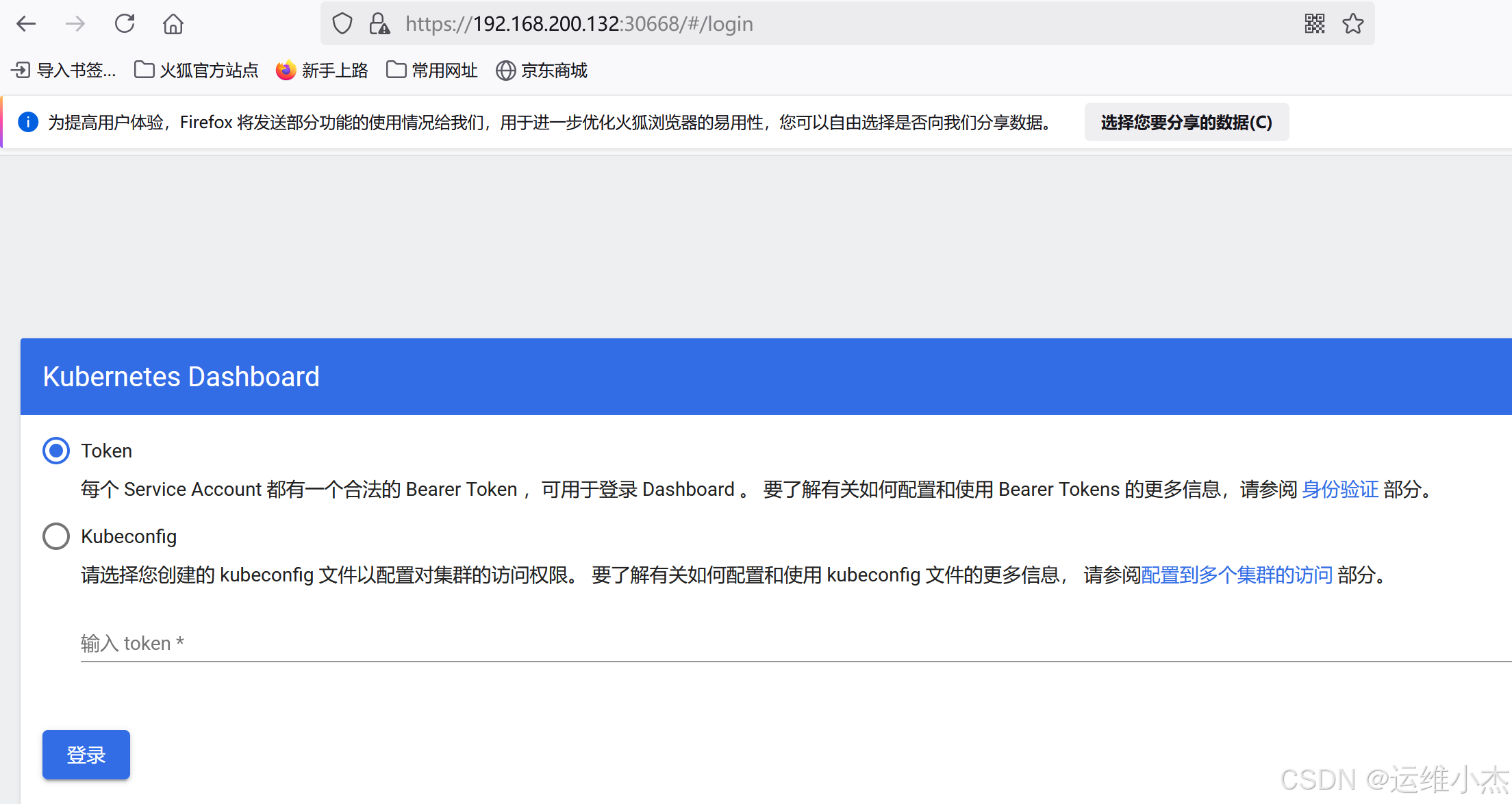Viewport: 1512px width, 804px height.
Task: Click the blue info icon in notification bar
Action: click(x=27, y=123)
